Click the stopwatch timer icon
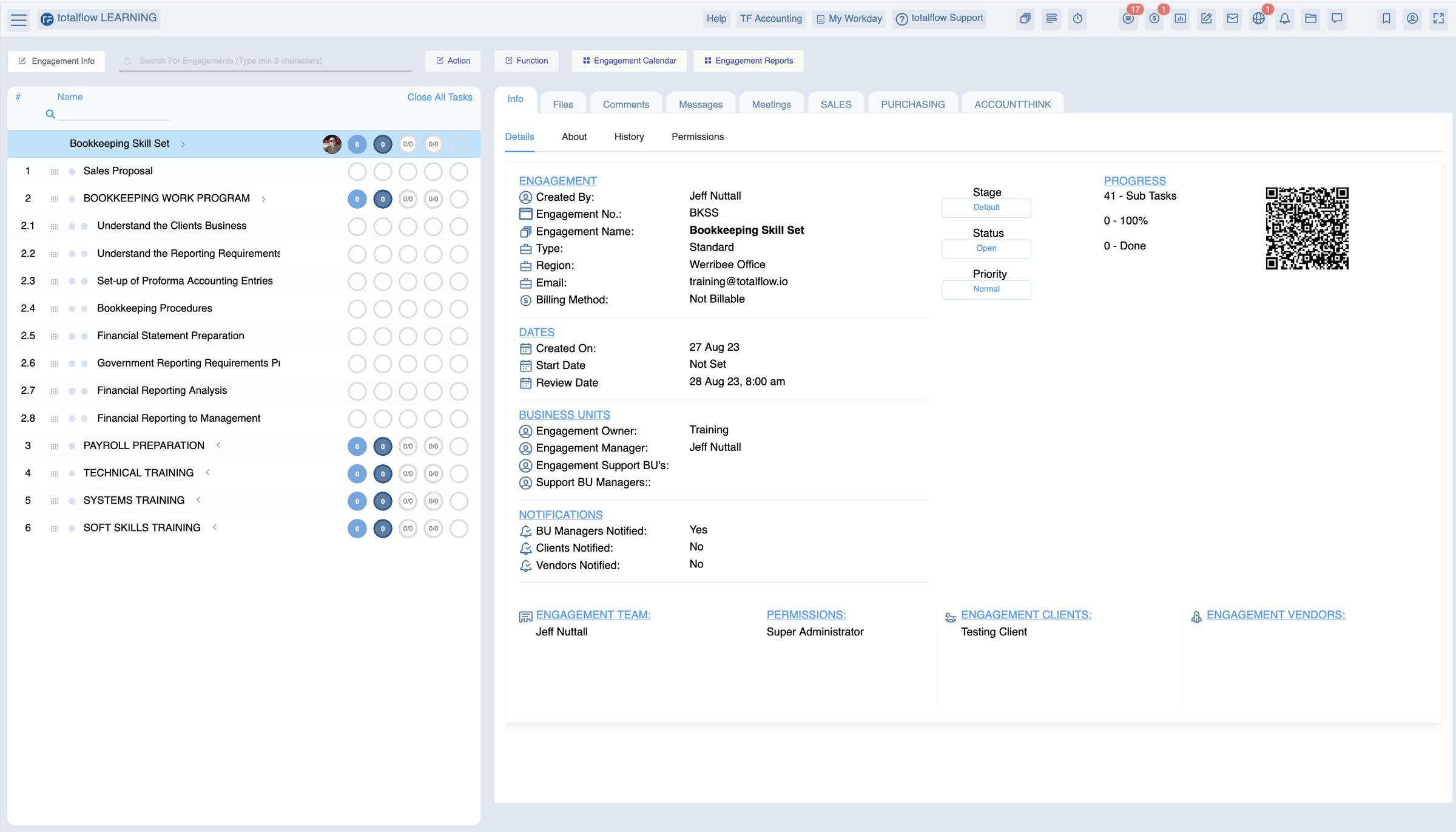Screen dimensions: 1456x832 point(1077,19)
